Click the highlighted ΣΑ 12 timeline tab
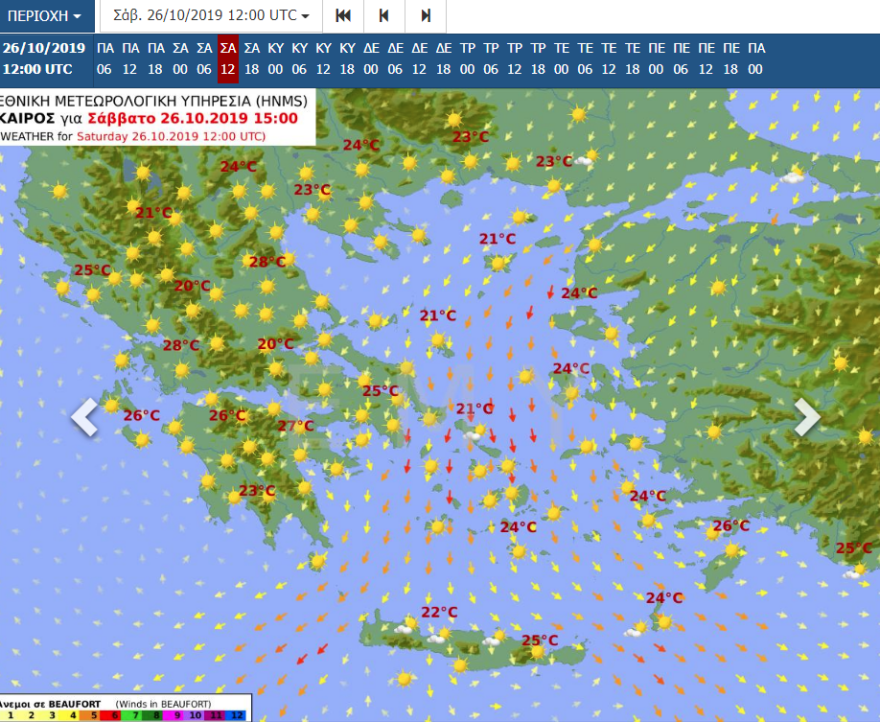This screenshot has height=722, width=880. coord(227,60)
